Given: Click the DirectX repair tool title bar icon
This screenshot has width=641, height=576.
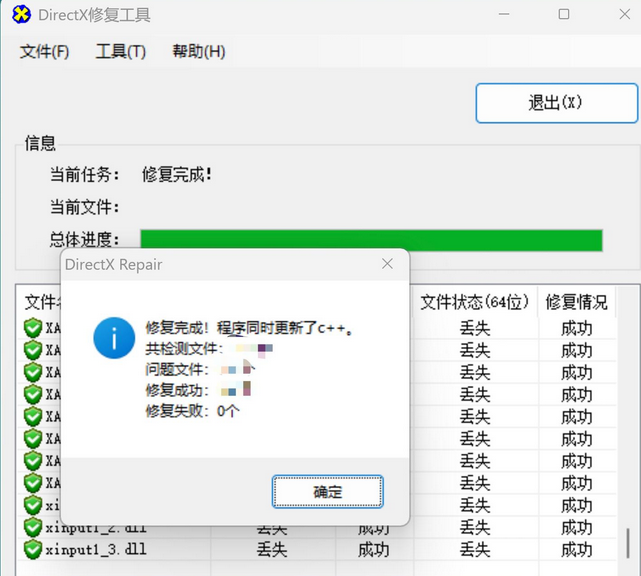Looking at the screenshot, I should pyautogui.click(x=21, y=15).
